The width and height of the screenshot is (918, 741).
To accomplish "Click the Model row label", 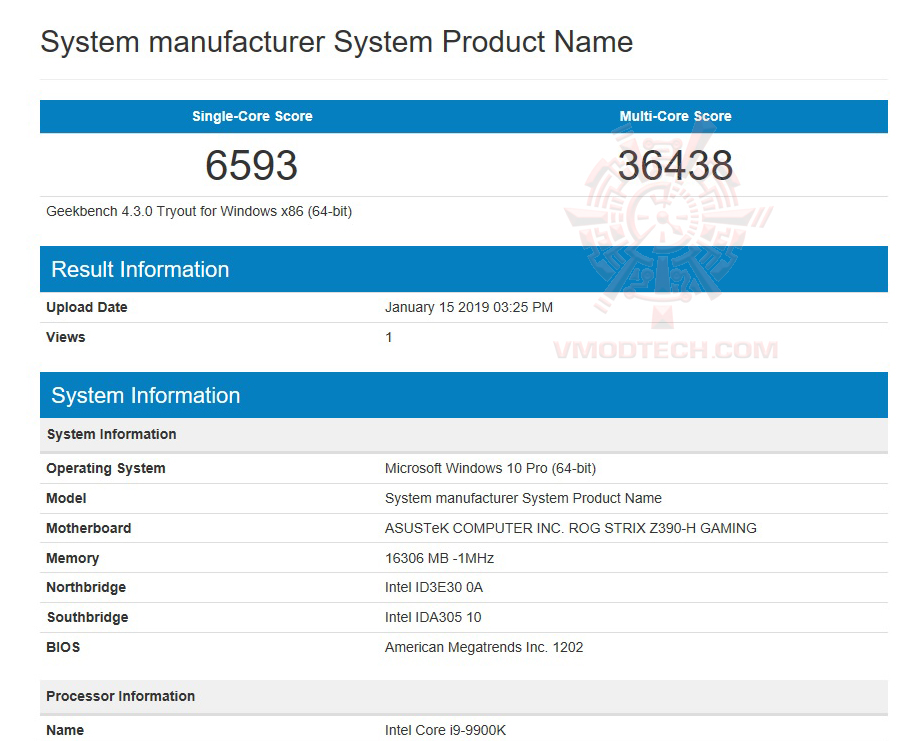I will tap(66, 498).
